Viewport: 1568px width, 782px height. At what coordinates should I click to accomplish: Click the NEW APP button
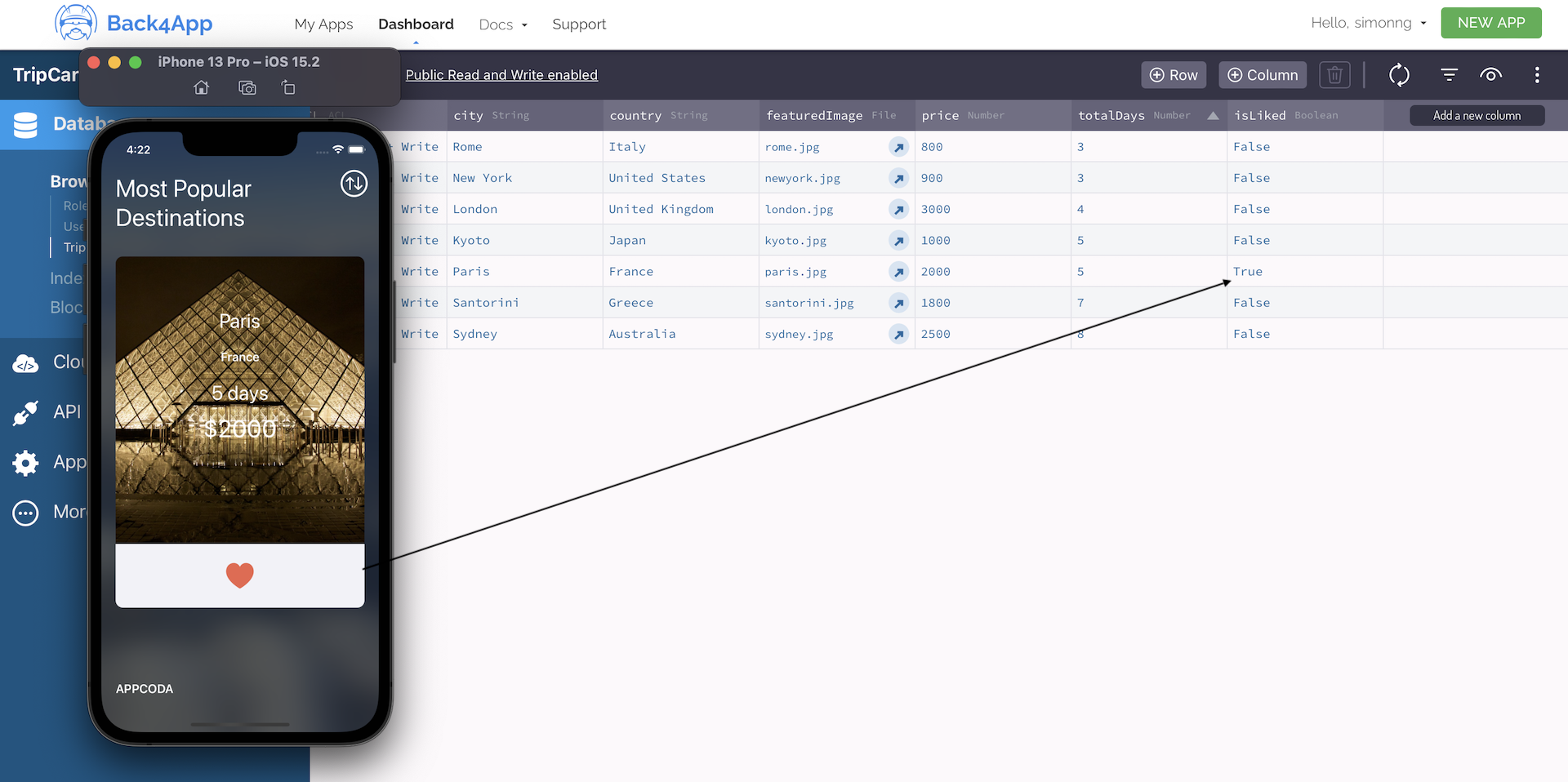pyautogui.click(x=1490, y=23)
